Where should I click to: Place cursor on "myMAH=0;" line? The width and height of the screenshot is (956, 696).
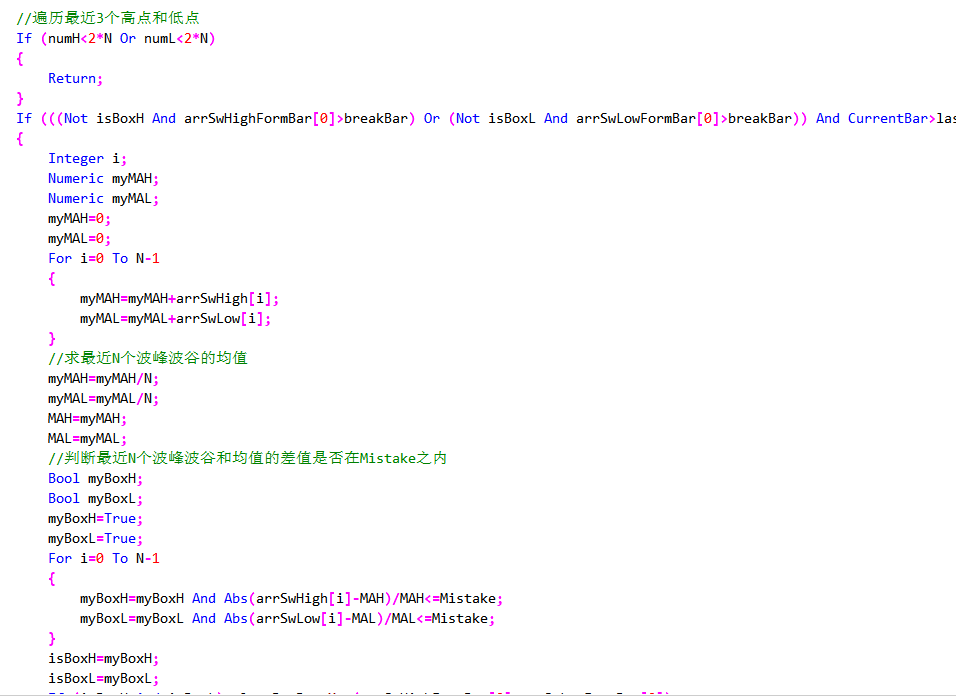pos(79,218)
